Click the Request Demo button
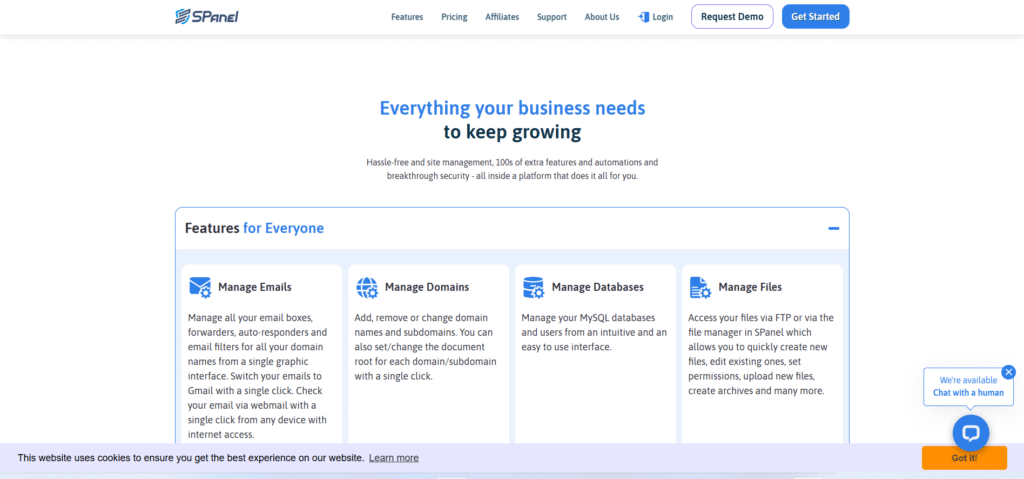The width and height of the screenshot is (1024, 479). tap(732, 17)
